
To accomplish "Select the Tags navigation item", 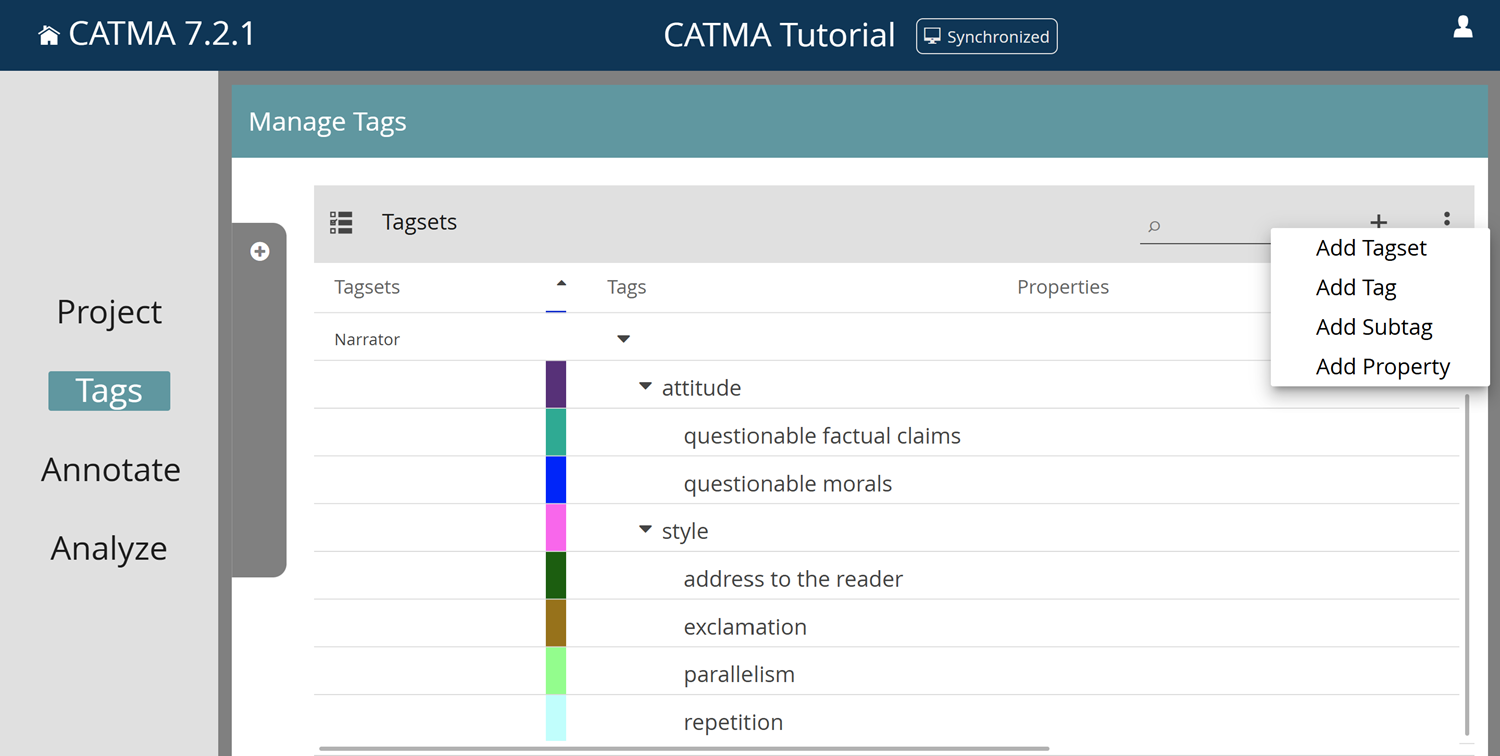I will tap(109, 391).
